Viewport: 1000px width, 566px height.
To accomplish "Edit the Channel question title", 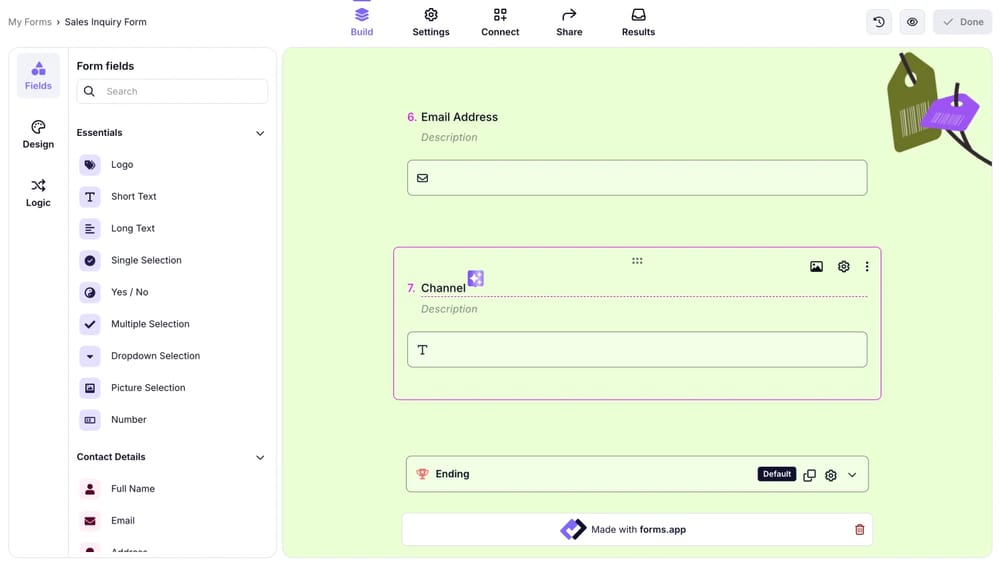I will [443, 288].
